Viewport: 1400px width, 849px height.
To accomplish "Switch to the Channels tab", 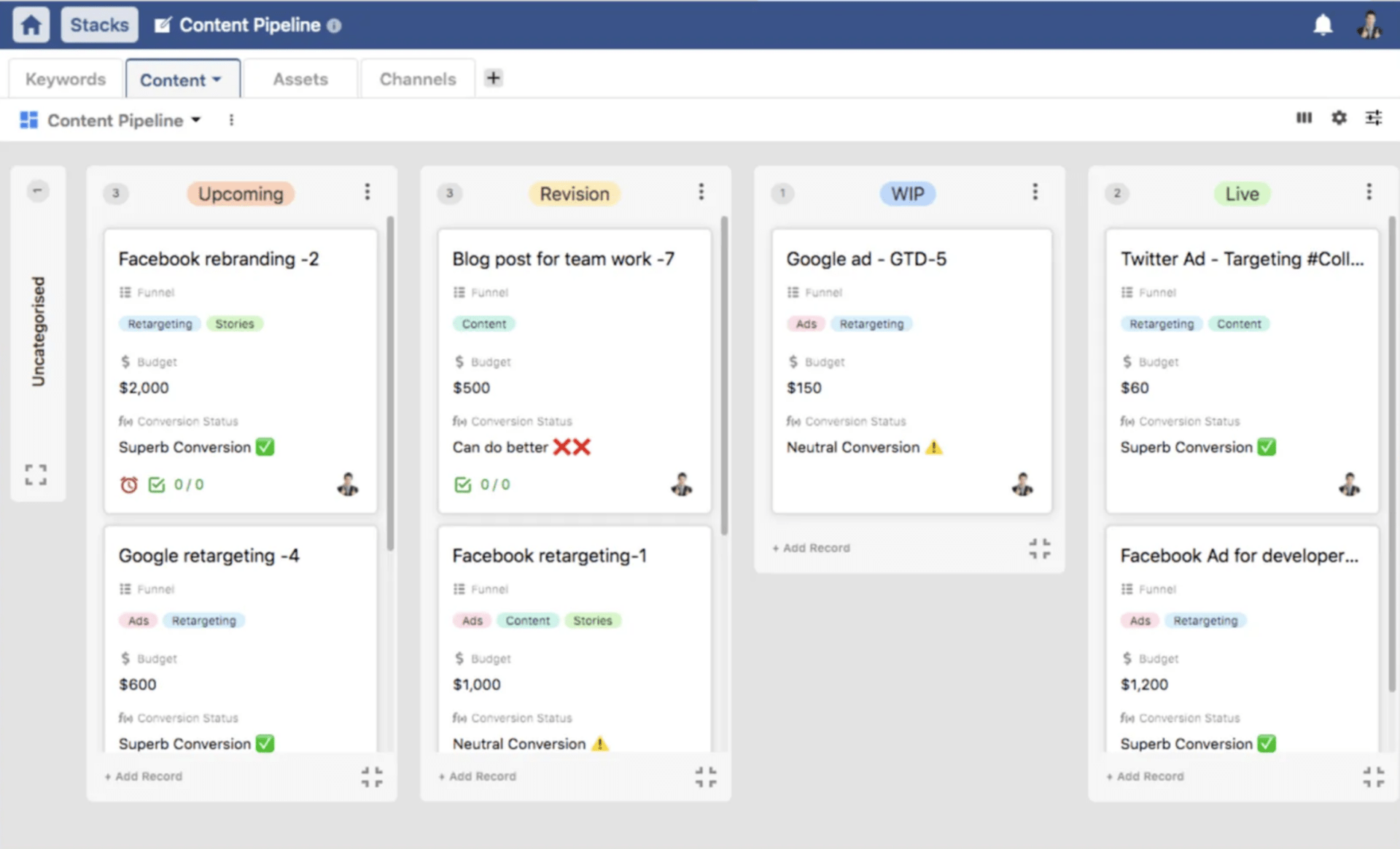I will coord(417,79).
